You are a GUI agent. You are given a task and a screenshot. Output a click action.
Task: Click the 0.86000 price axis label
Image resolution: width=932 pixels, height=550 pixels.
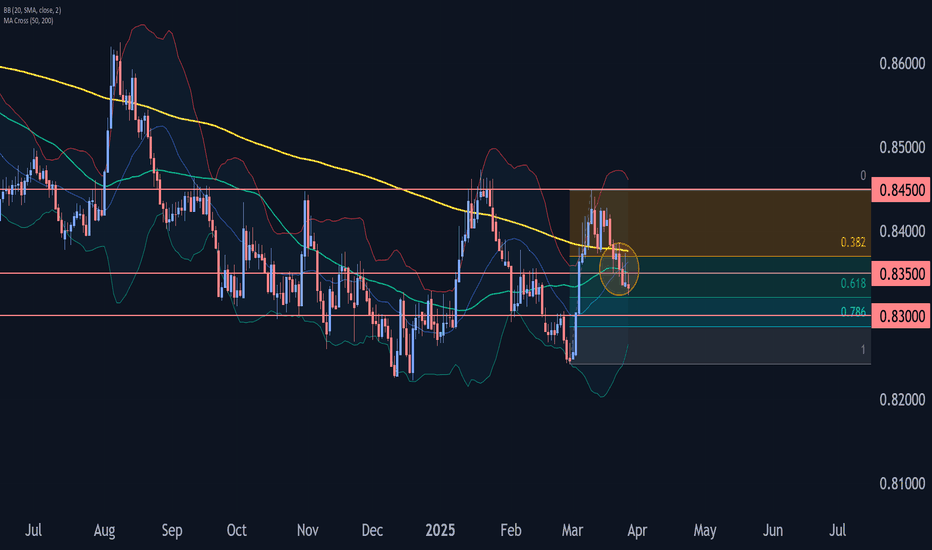coord(902,63)
